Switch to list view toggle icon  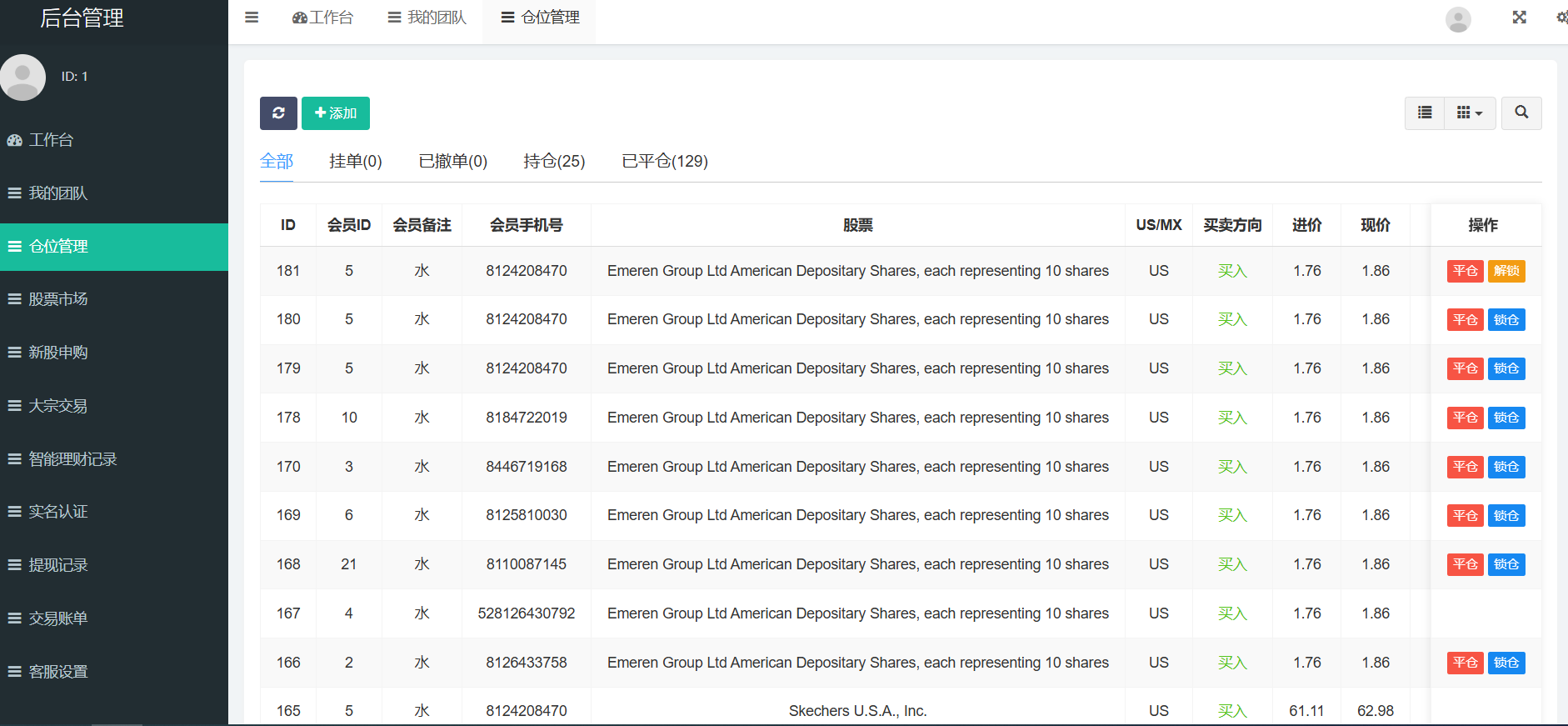coord(1425,113)
